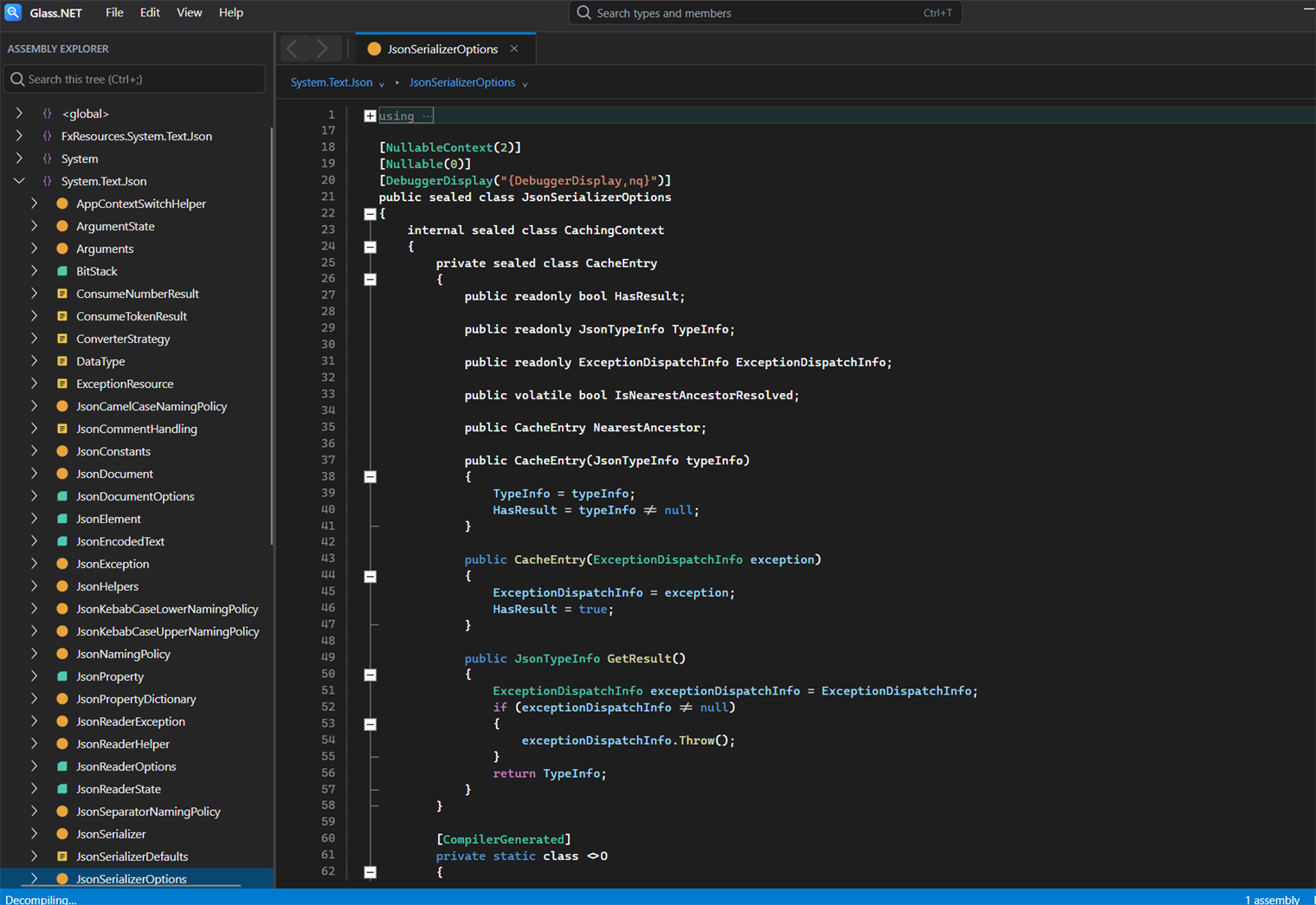
Task: Click the struct icon beside JsonDocumentOptions
Action: (x=62, y=496)
